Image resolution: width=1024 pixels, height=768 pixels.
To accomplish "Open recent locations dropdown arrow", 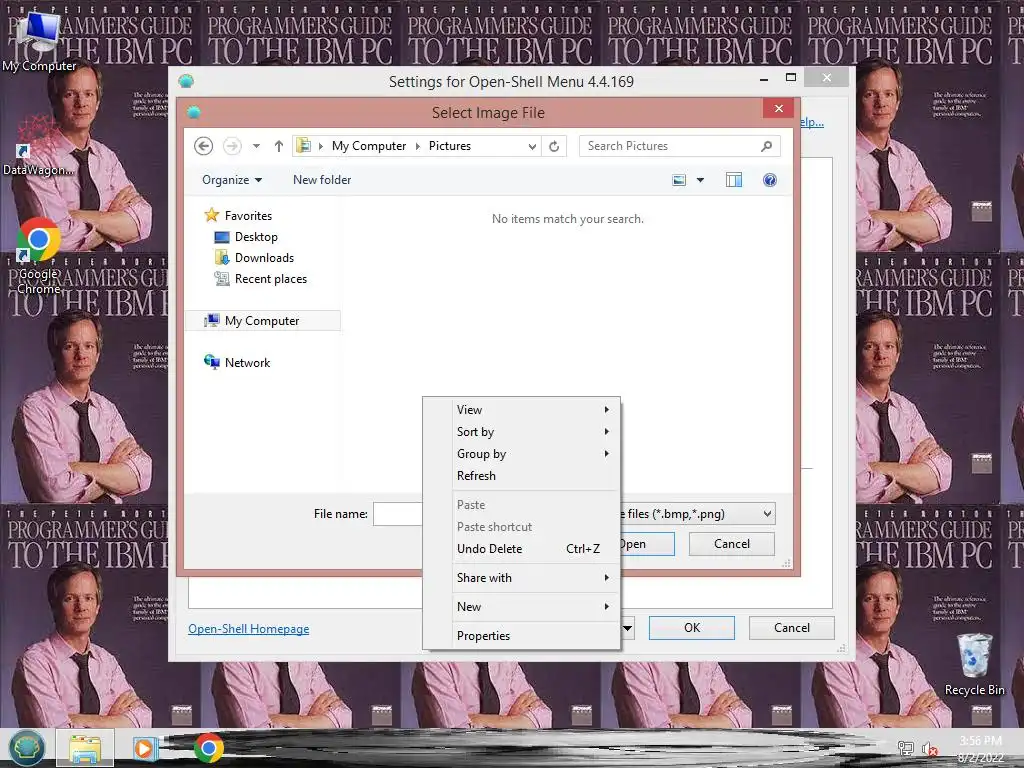I will click(x=257, y=146).
